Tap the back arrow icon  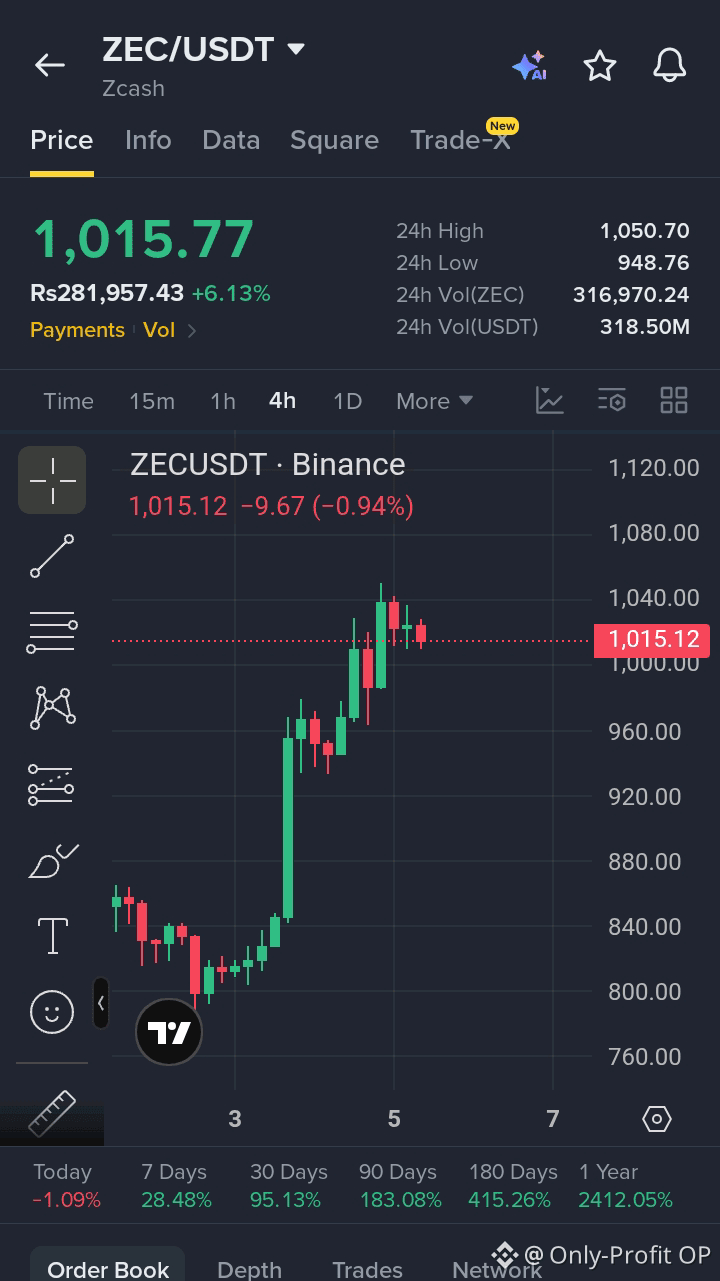[49, 66]
